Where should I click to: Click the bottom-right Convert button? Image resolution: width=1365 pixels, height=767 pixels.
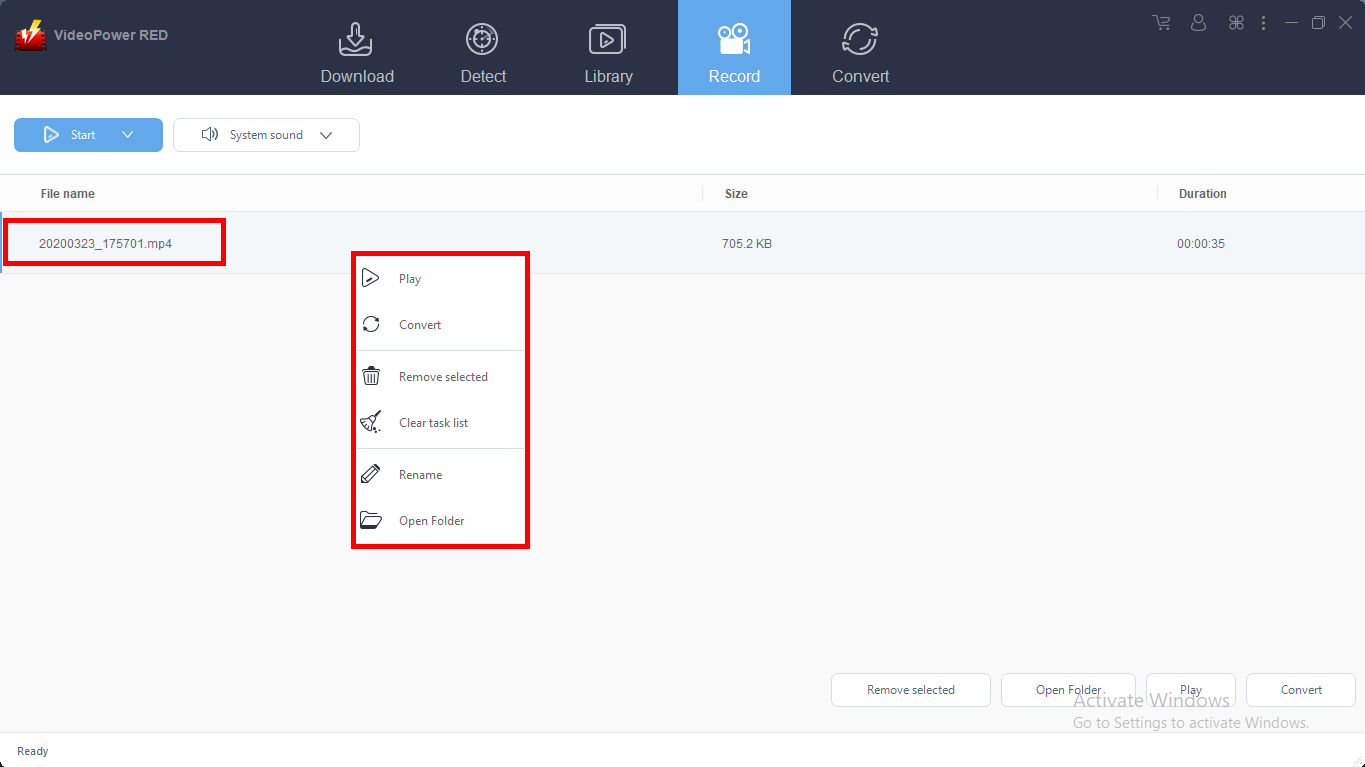pos(1300,690)
